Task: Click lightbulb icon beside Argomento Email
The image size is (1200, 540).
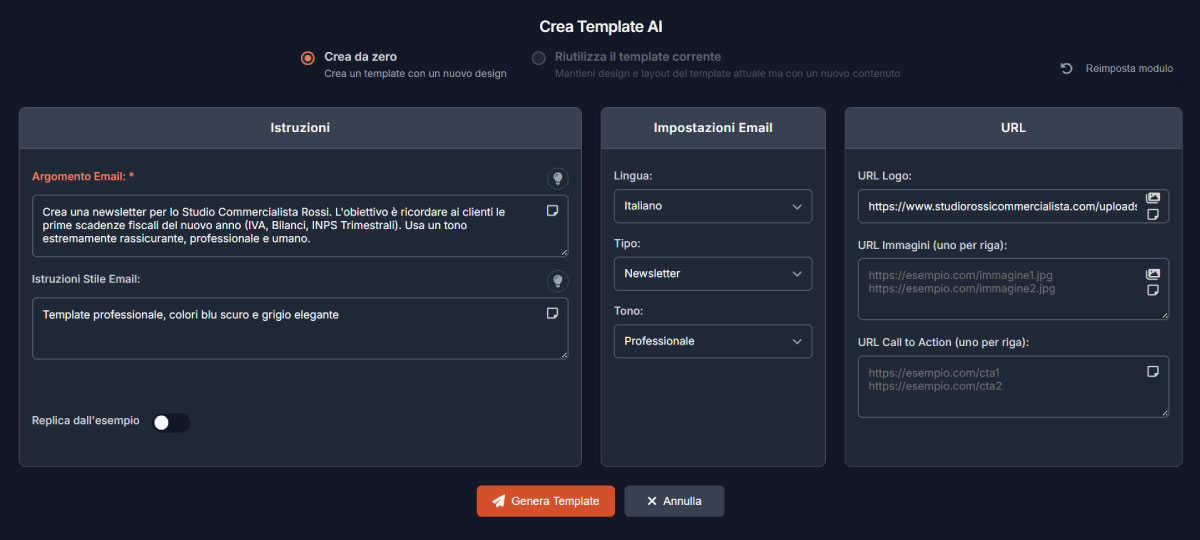Action: [x=558, y=178]
